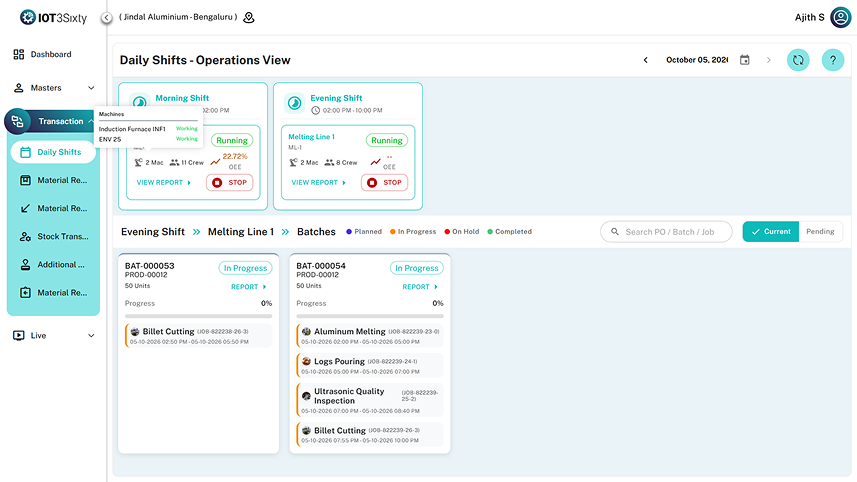Open the Ultrasonic Quality Inspection job
Image resolution: width=857 pixels, height=482 pixels.
tap(370, 400)
